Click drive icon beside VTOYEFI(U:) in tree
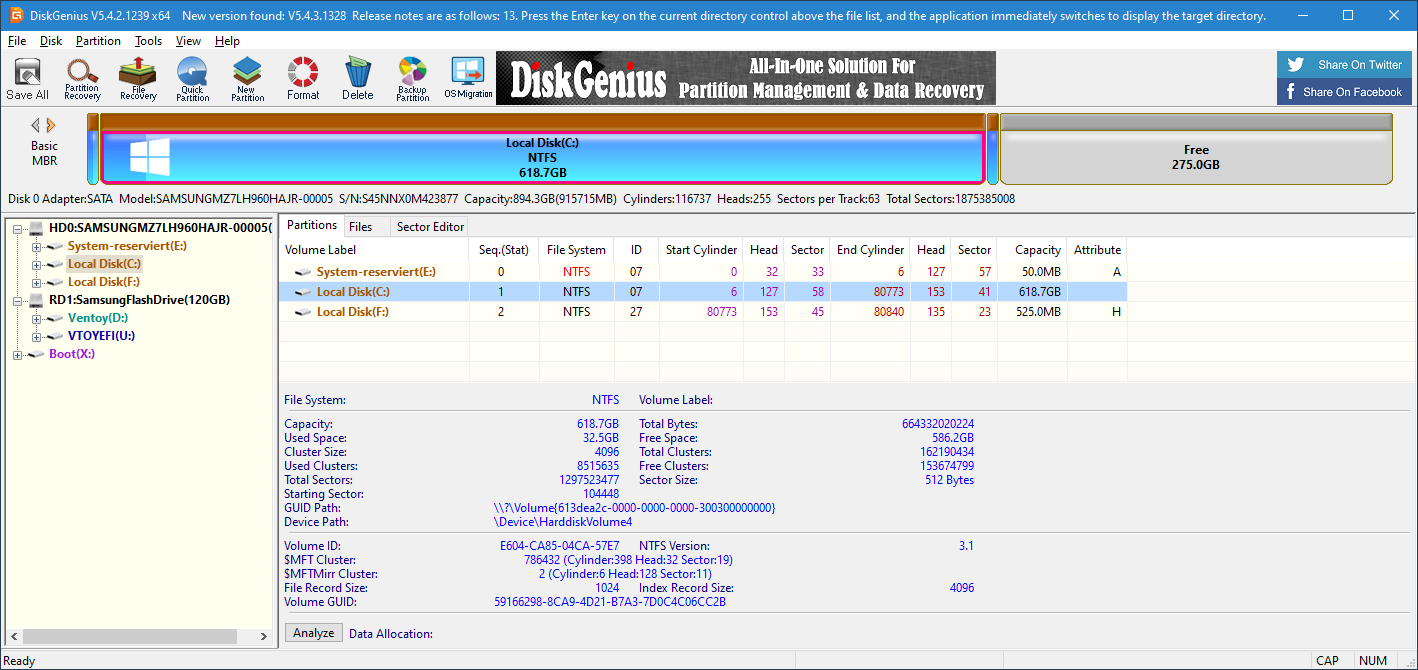 (56, 336)
